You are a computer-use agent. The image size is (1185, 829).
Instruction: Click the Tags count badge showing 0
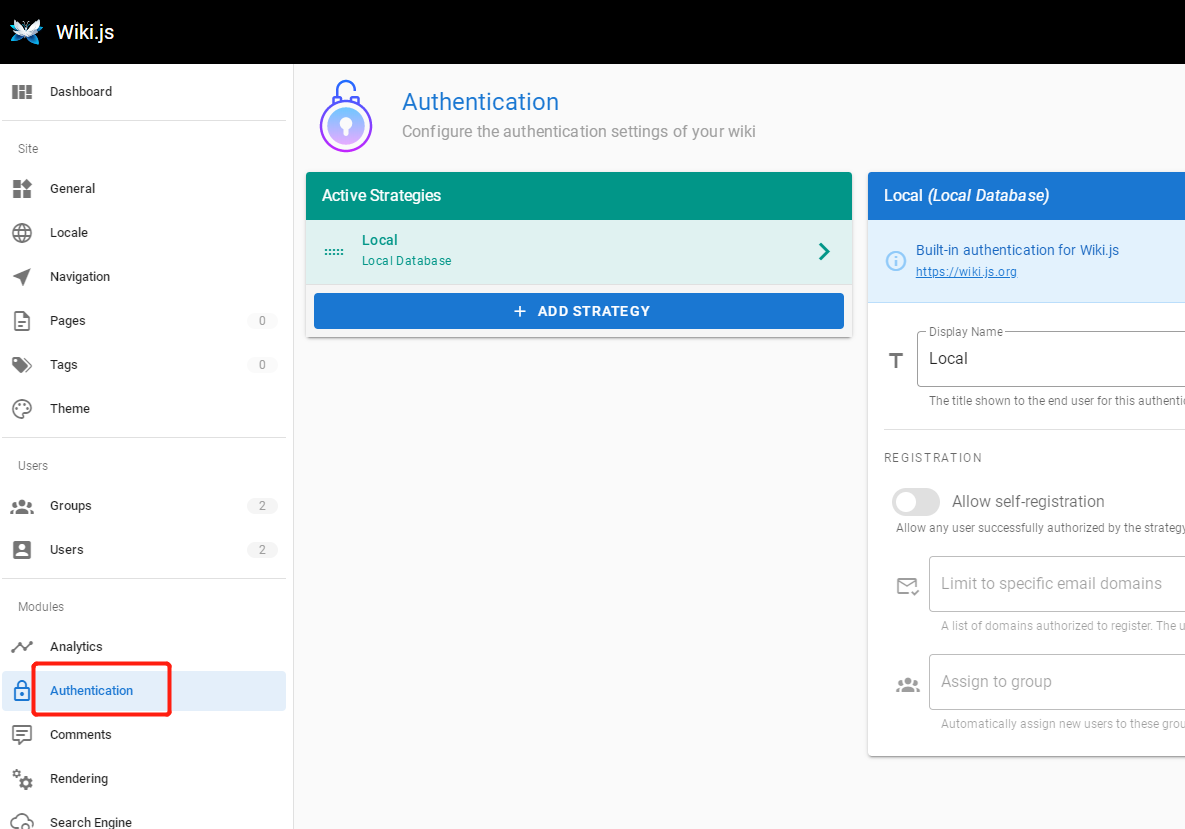coord(262,364)
